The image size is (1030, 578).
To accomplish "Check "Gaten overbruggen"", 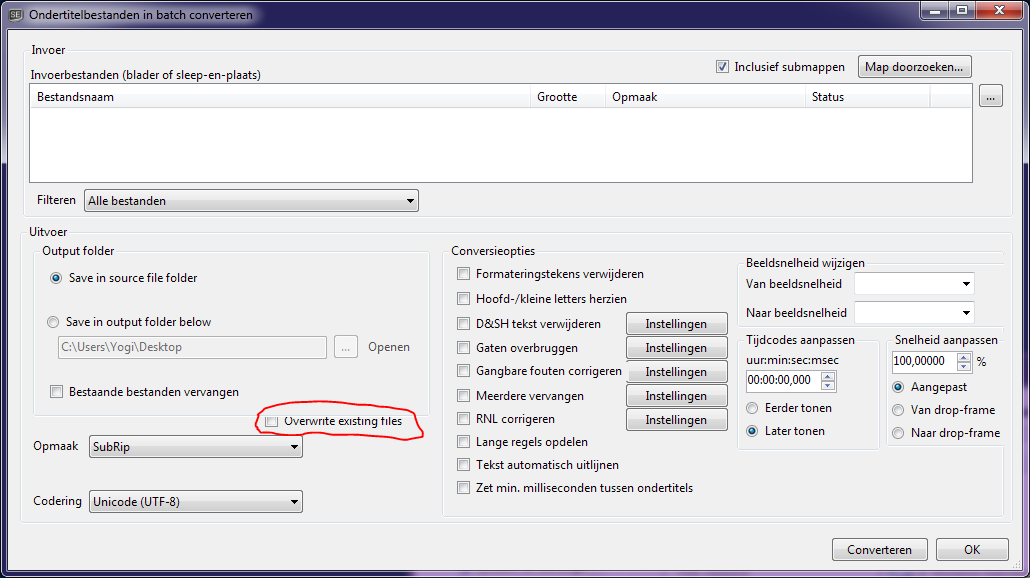I will pos(464,347).
